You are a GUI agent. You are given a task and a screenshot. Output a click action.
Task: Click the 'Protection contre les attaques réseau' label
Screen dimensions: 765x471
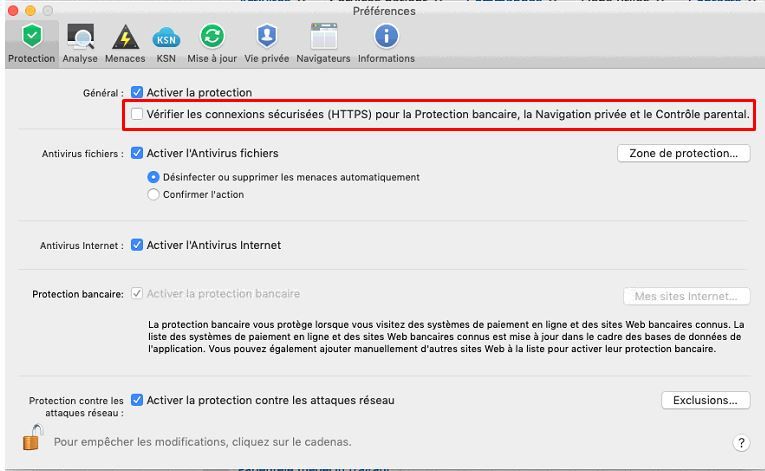pos(77,407)
